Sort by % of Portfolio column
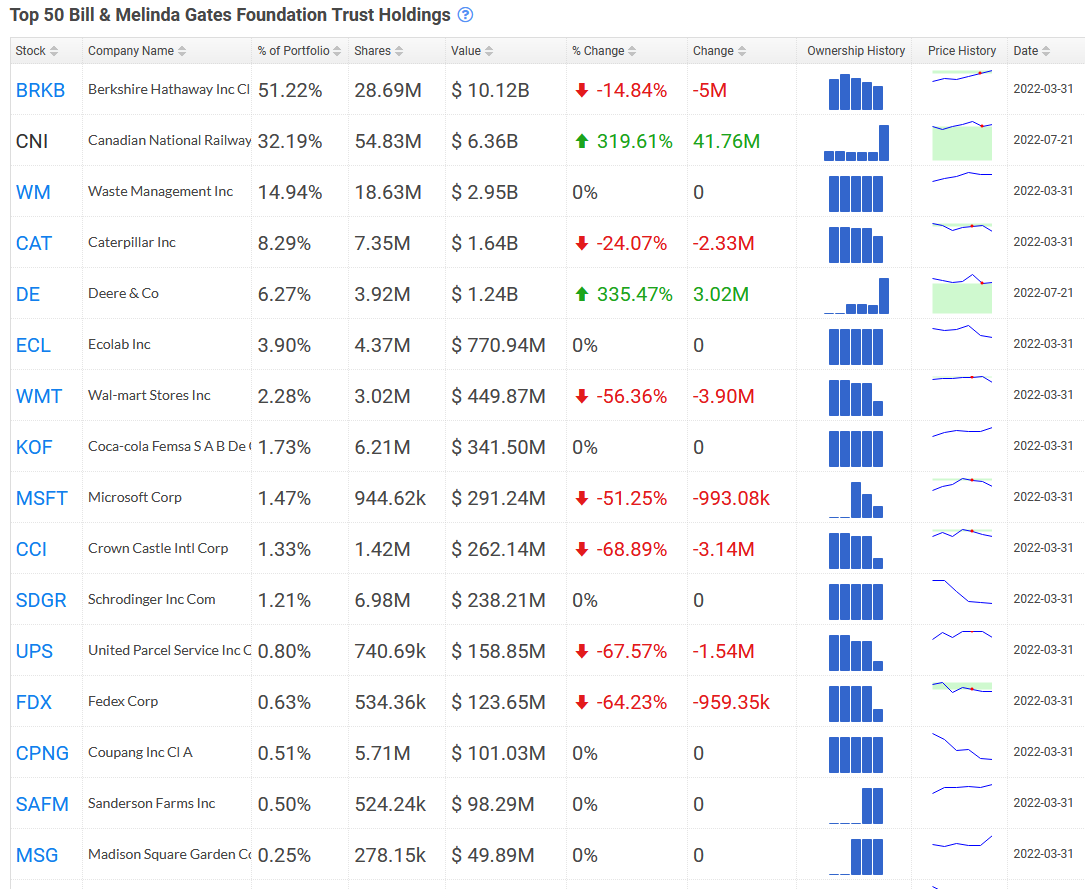Screen dimensions: 1085x889 299,51
